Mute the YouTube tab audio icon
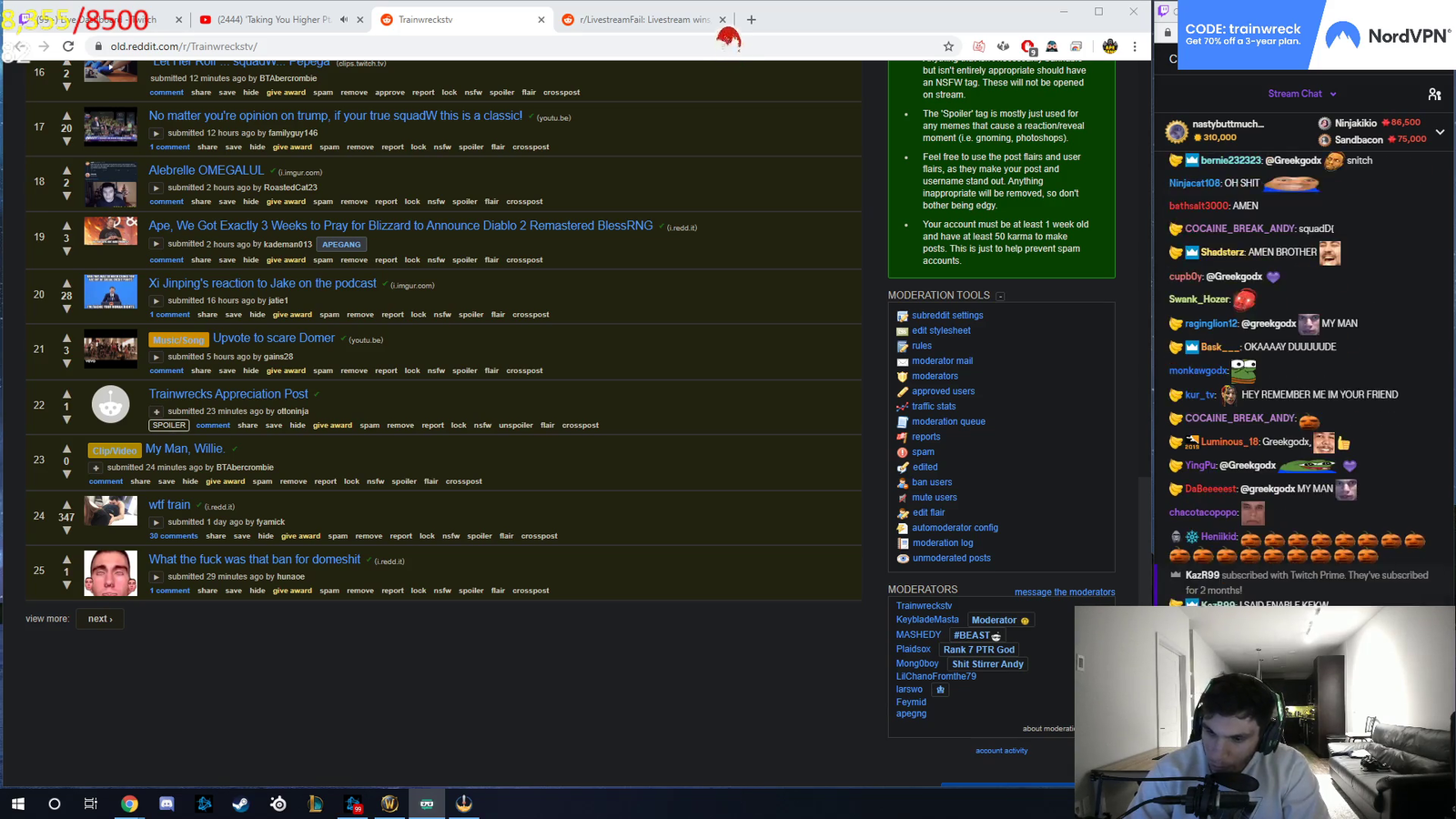The image size is (1456, 819). click(344, 19)
